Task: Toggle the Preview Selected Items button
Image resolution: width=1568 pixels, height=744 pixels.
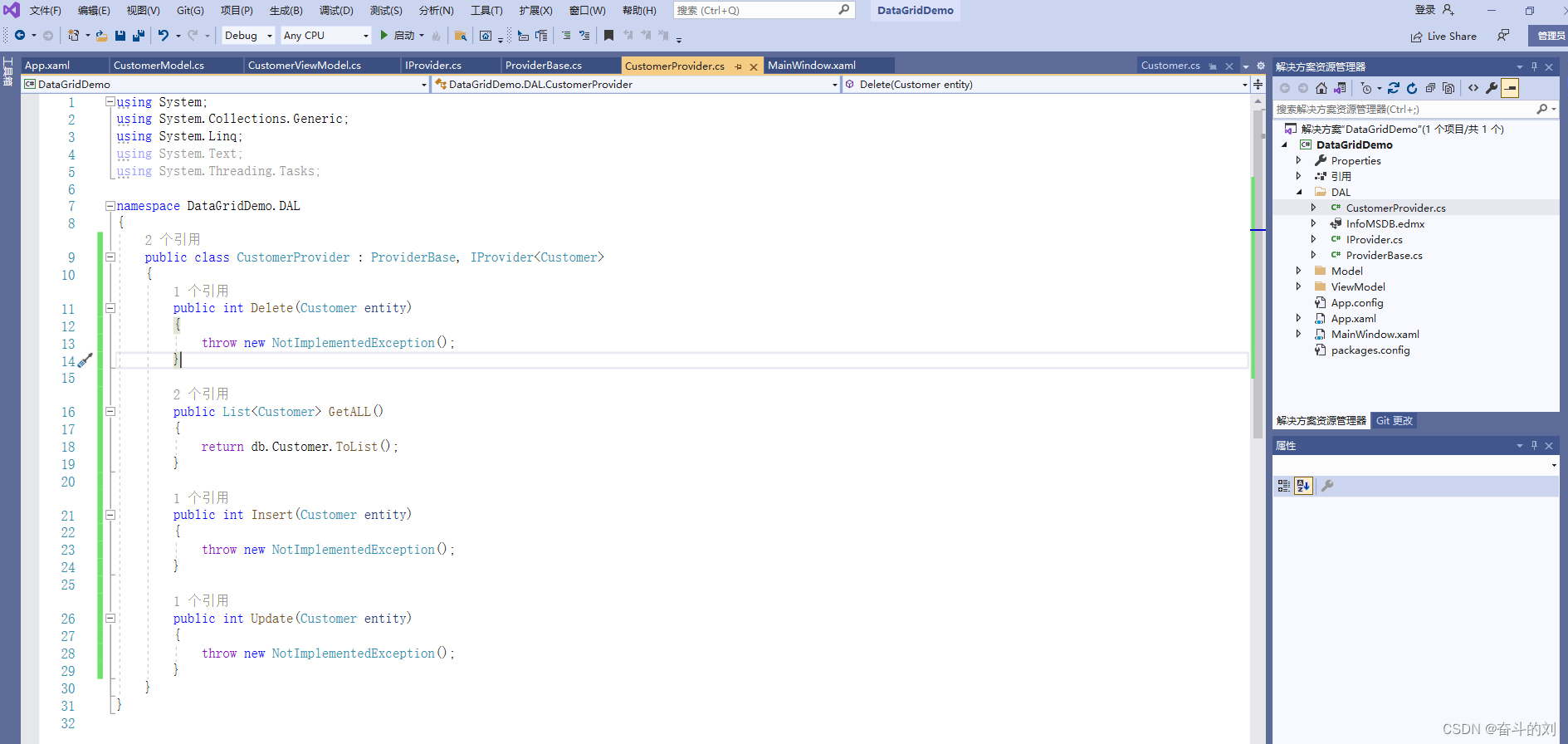Action: click(1510, 88)
